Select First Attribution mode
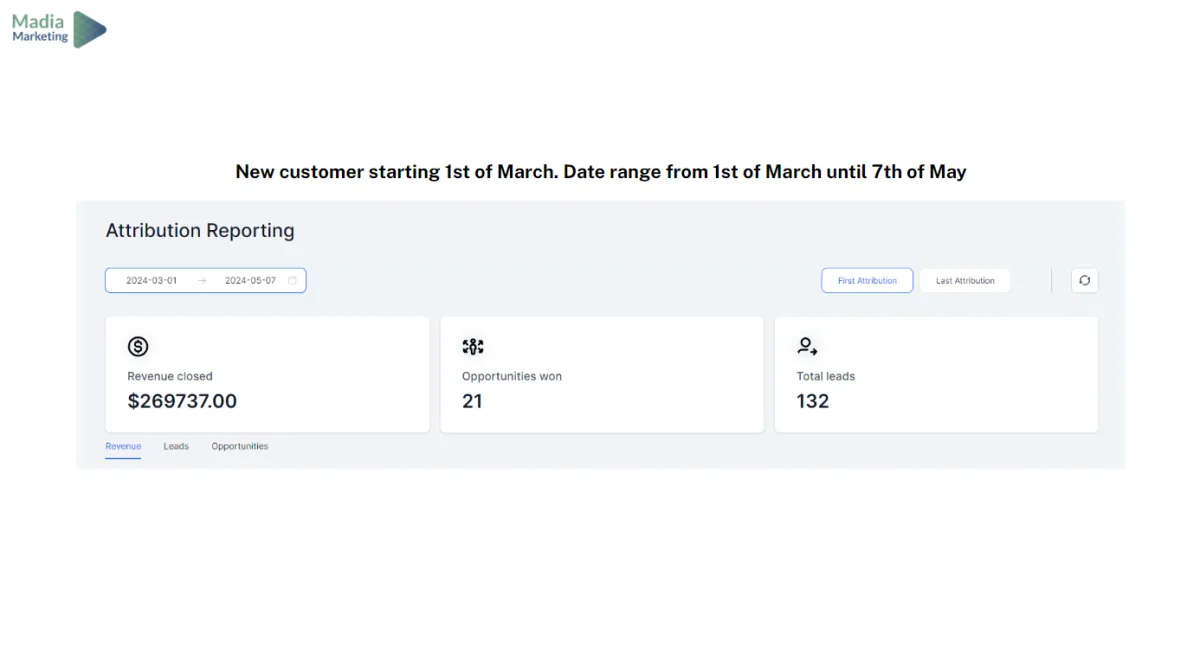The image size is (1200, 671). coord(867,281)
